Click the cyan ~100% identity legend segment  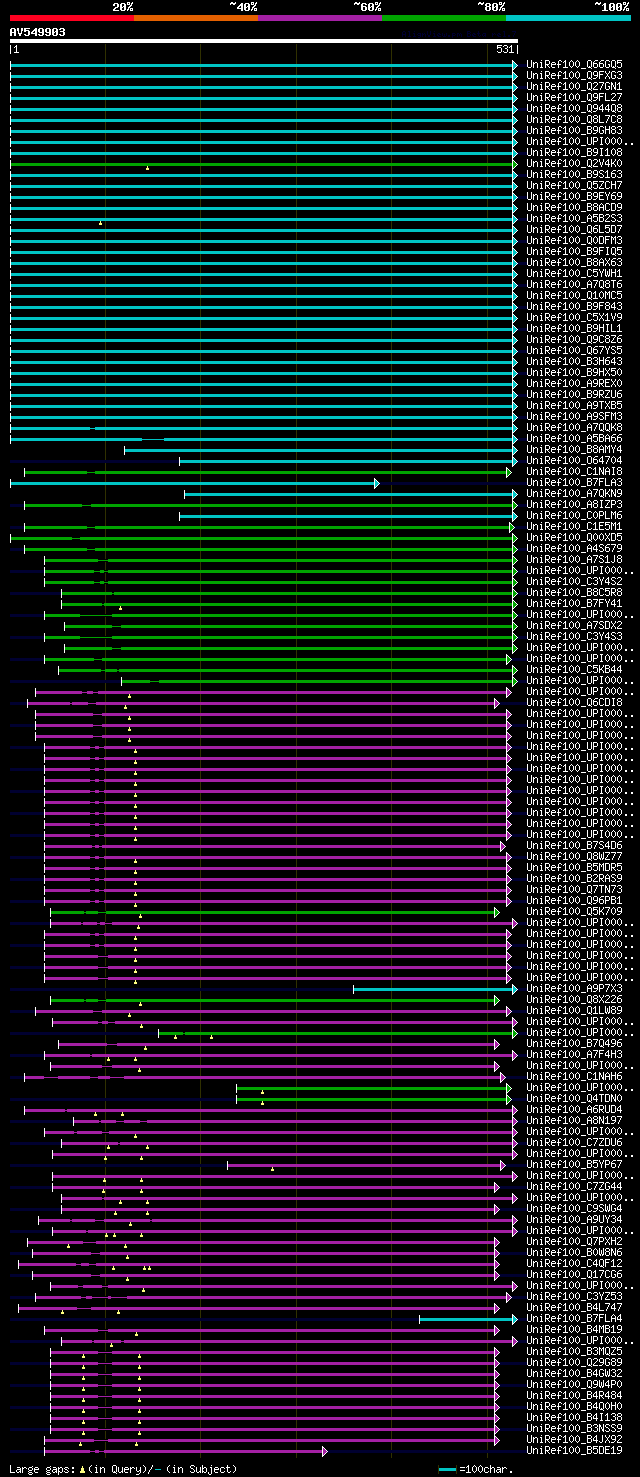click(568, 17)
